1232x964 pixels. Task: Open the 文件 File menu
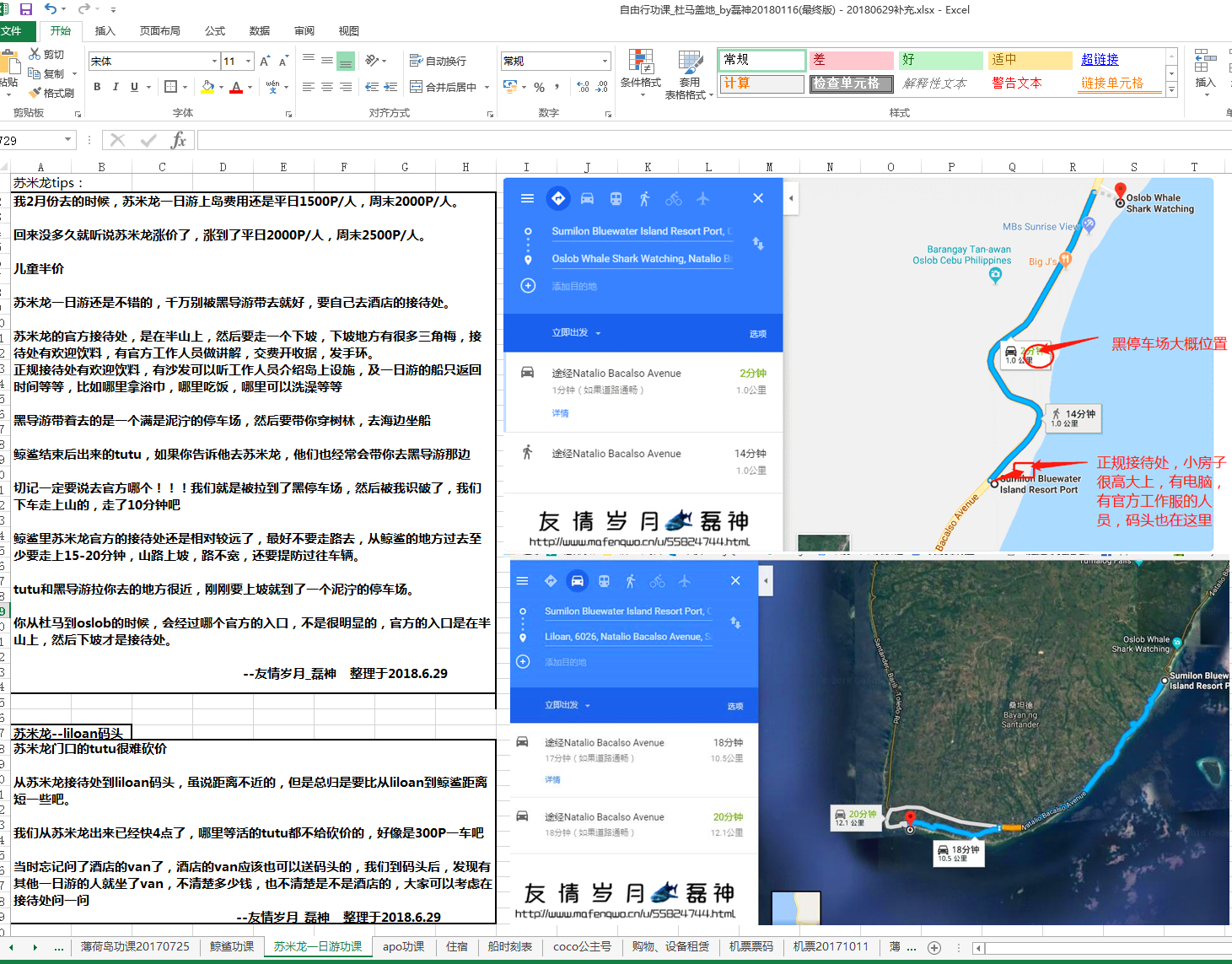coord(12,31)
